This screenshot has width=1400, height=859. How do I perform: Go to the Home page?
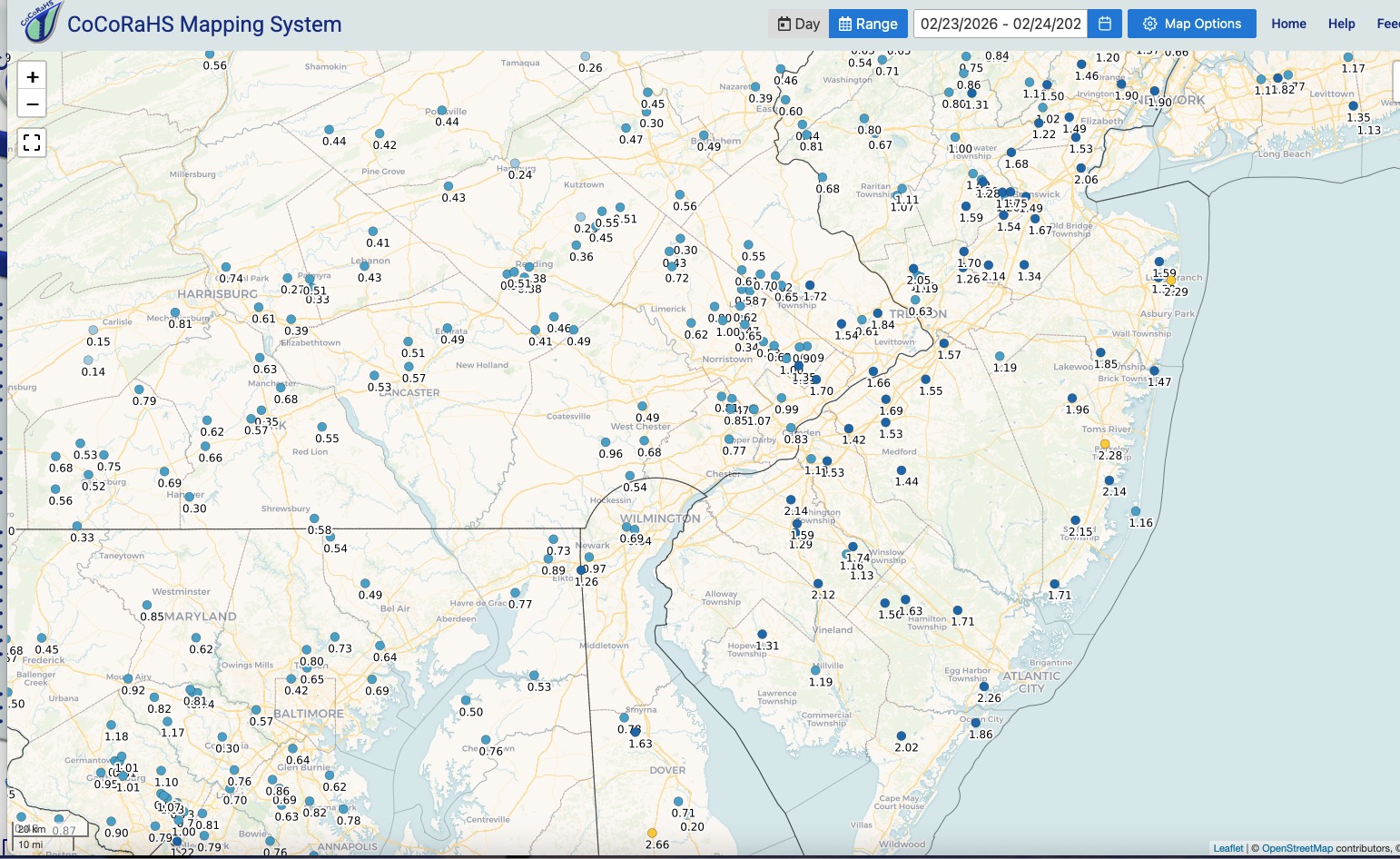click(x=1288, y=24)
